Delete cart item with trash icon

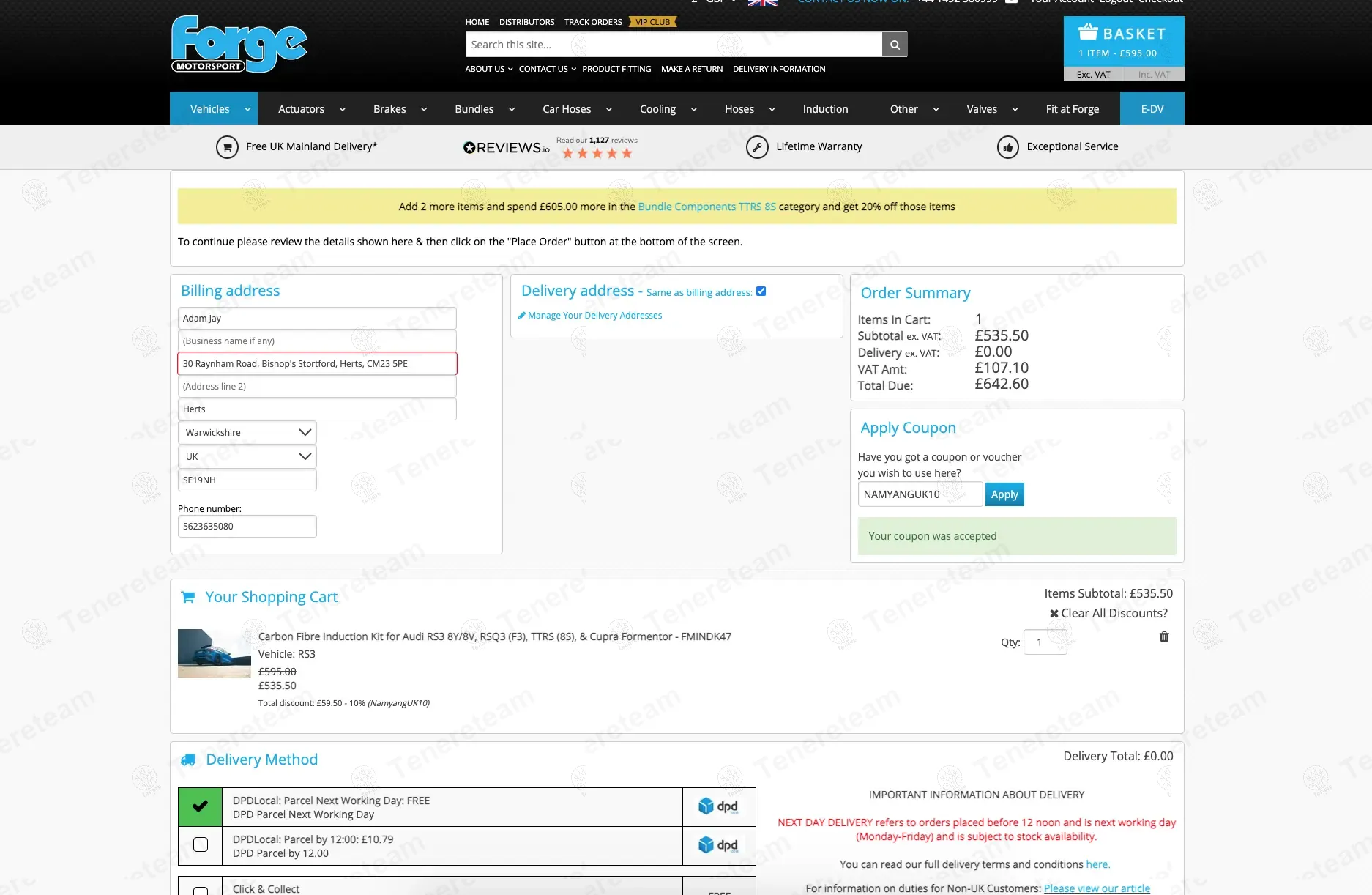click(x=1164, y=636)
